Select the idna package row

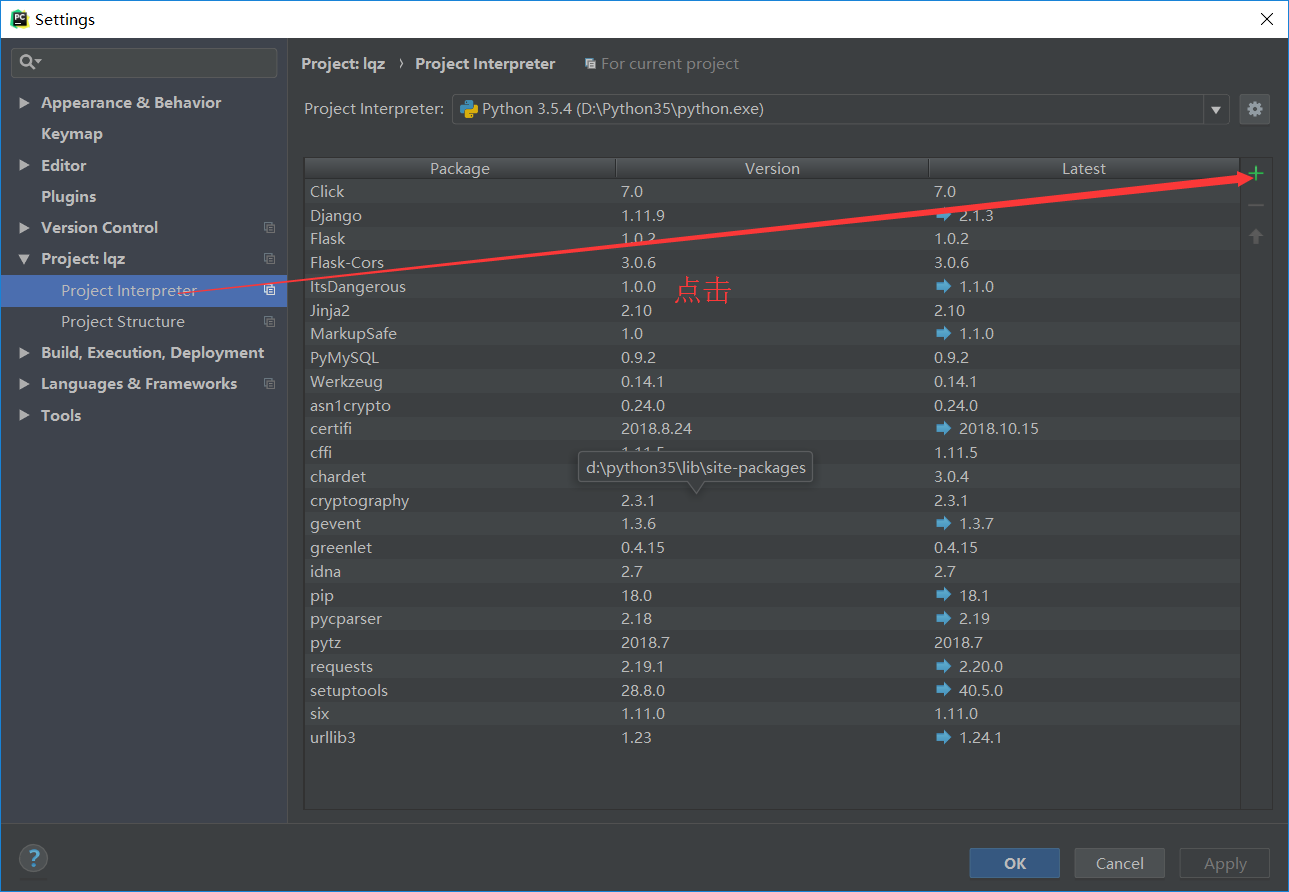point(772,572)
